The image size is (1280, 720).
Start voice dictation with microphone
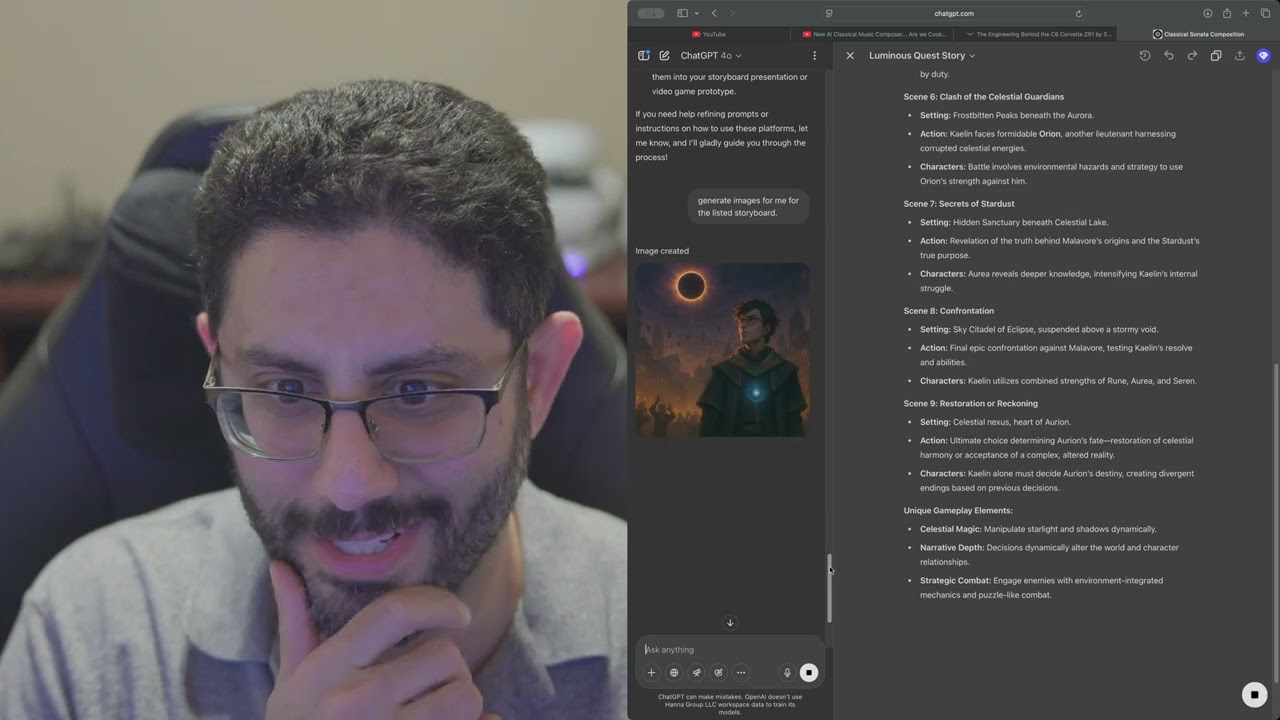(787, 673)
